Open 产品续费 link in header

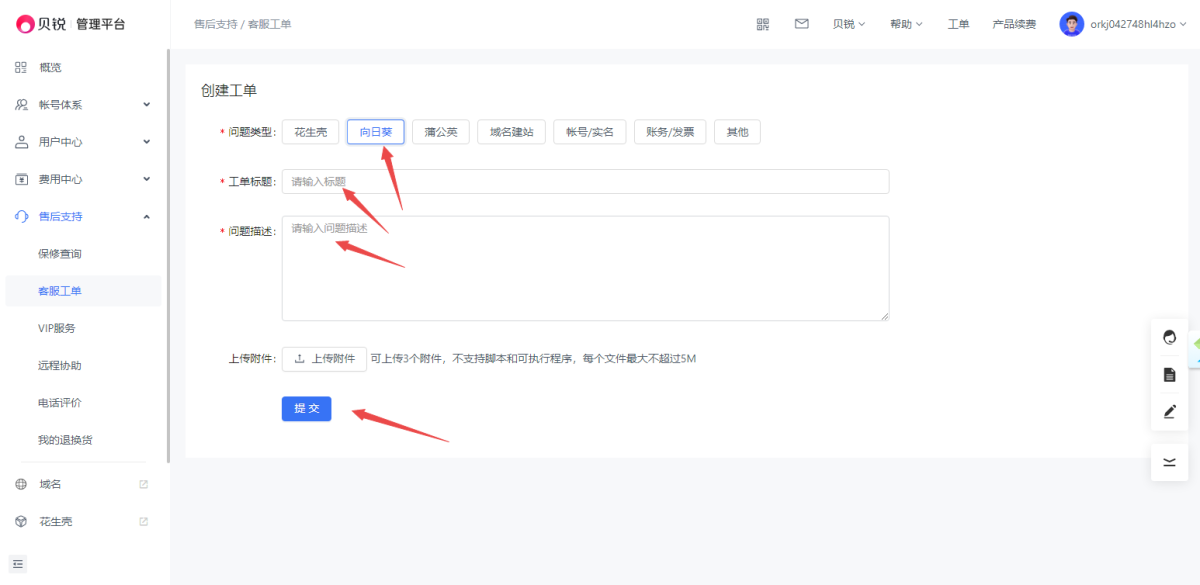(x=1014, y=24)
